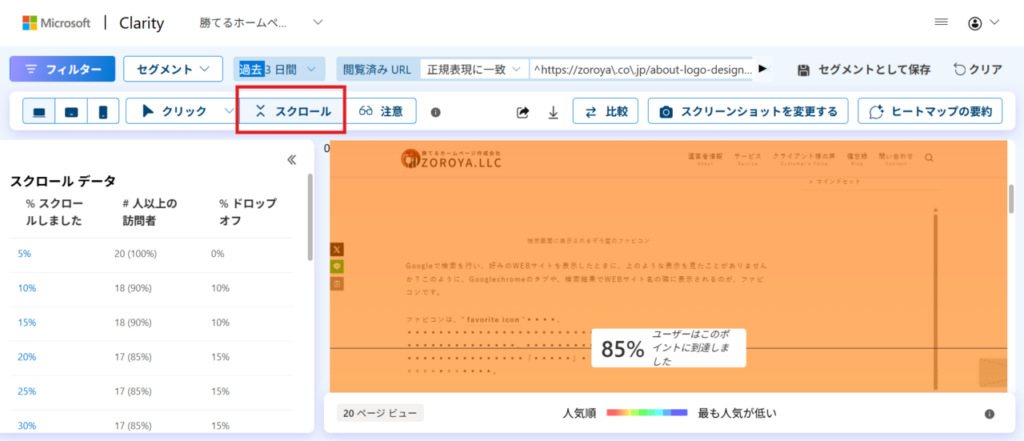The width and height of the screenshot is (1024, 441).
Task: Click the フィルター button
Action: click(62, 69)
